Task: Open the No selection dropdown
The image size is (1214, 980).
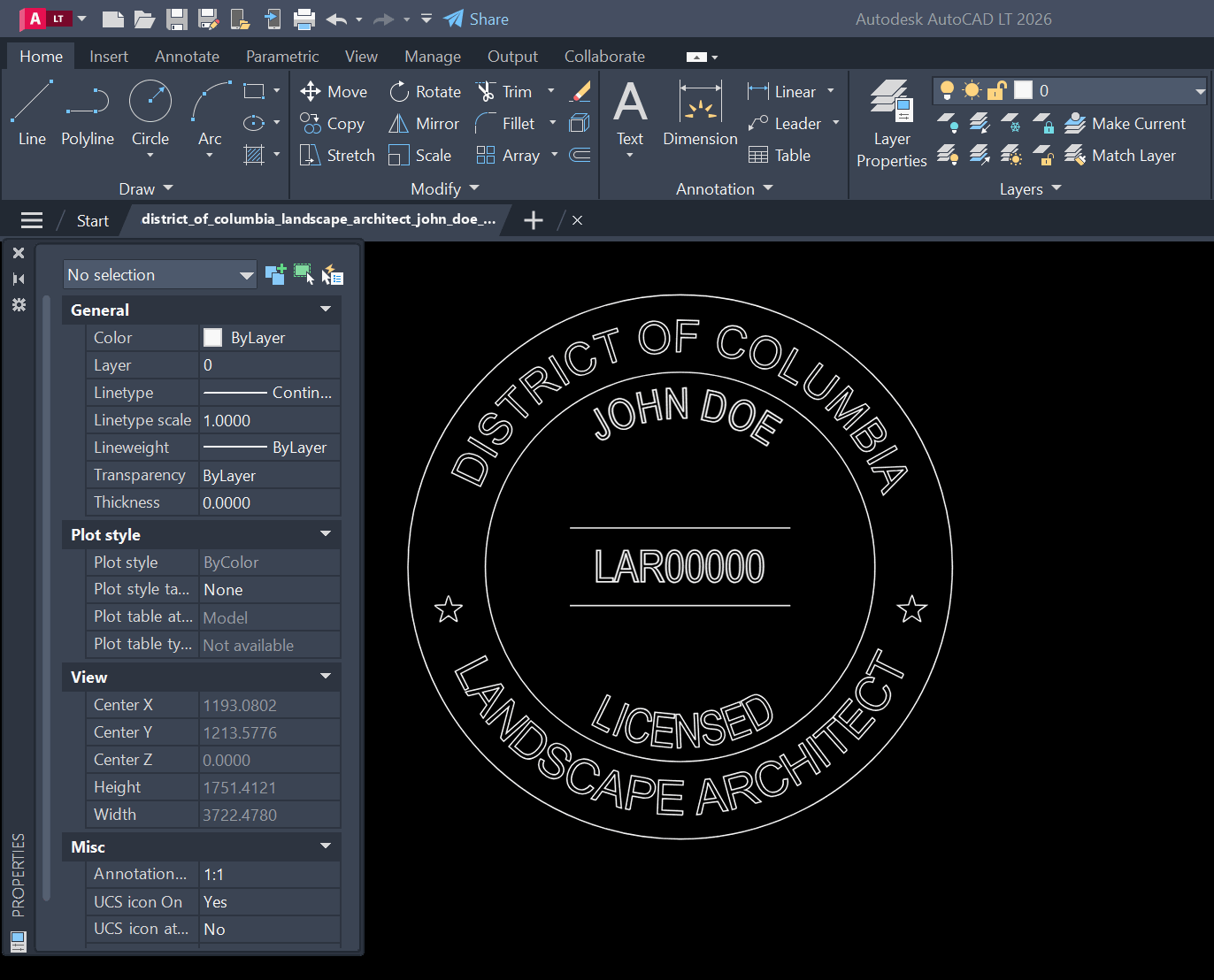Action: (x=160, y=274)
